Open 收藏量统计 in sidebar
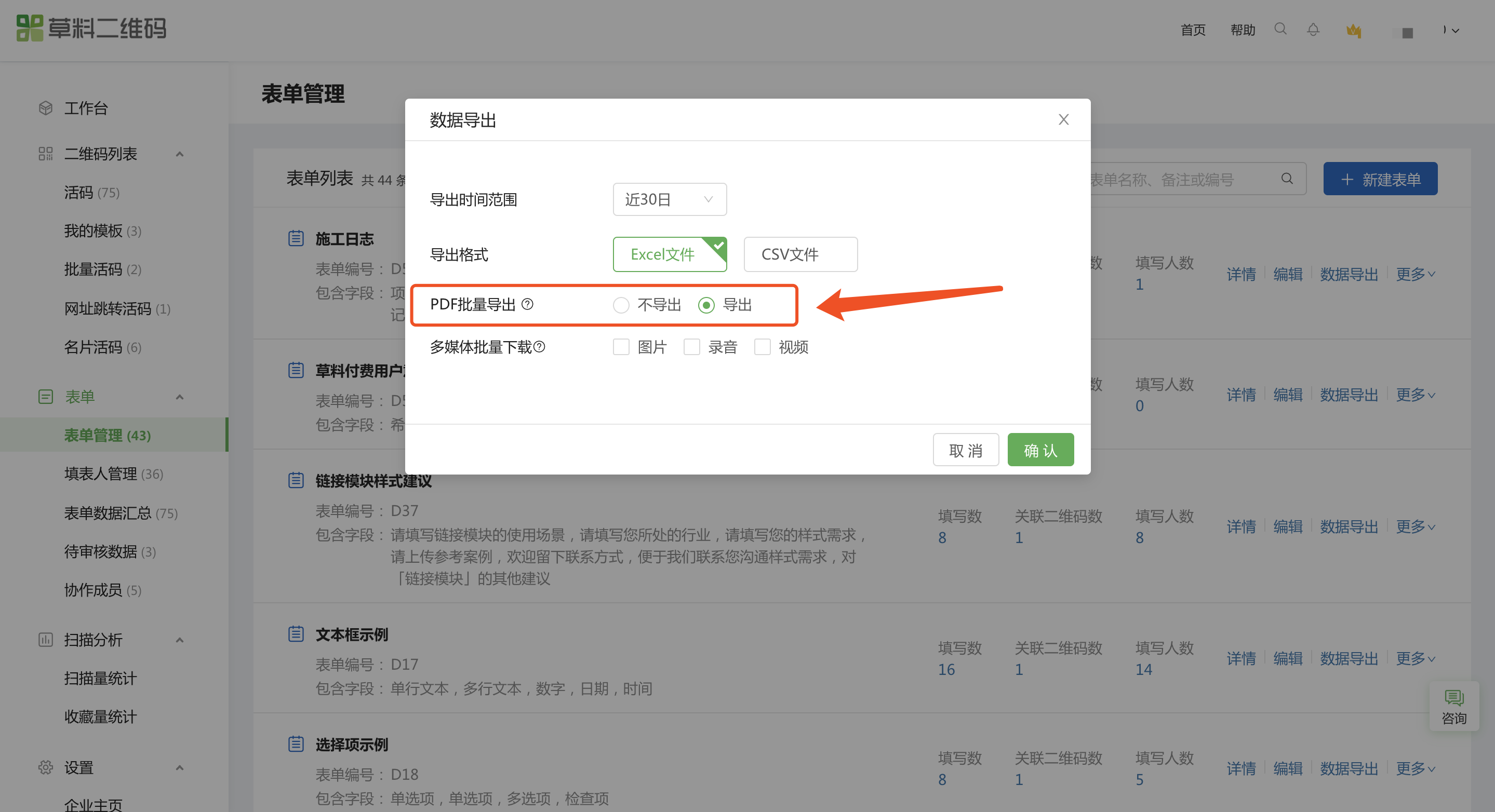The width and height of the screenshot is (1495, 812). pyautogui.click(x=100, y=716)
